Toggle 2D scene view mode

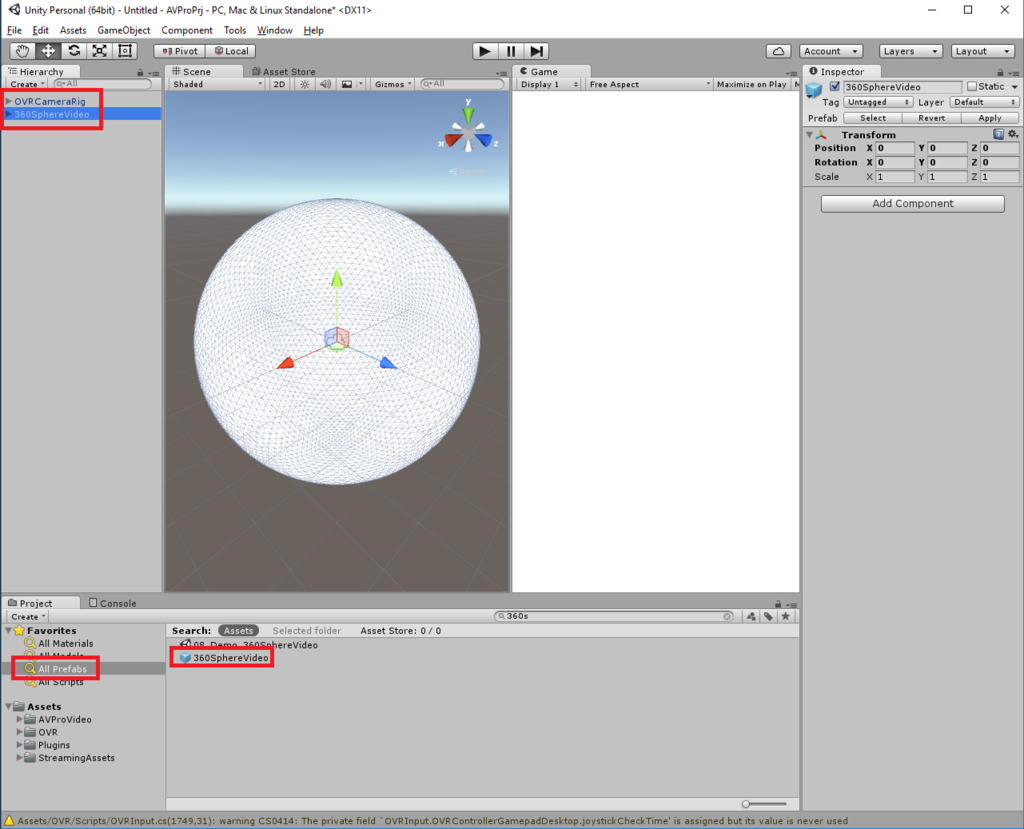pos(280,84)
